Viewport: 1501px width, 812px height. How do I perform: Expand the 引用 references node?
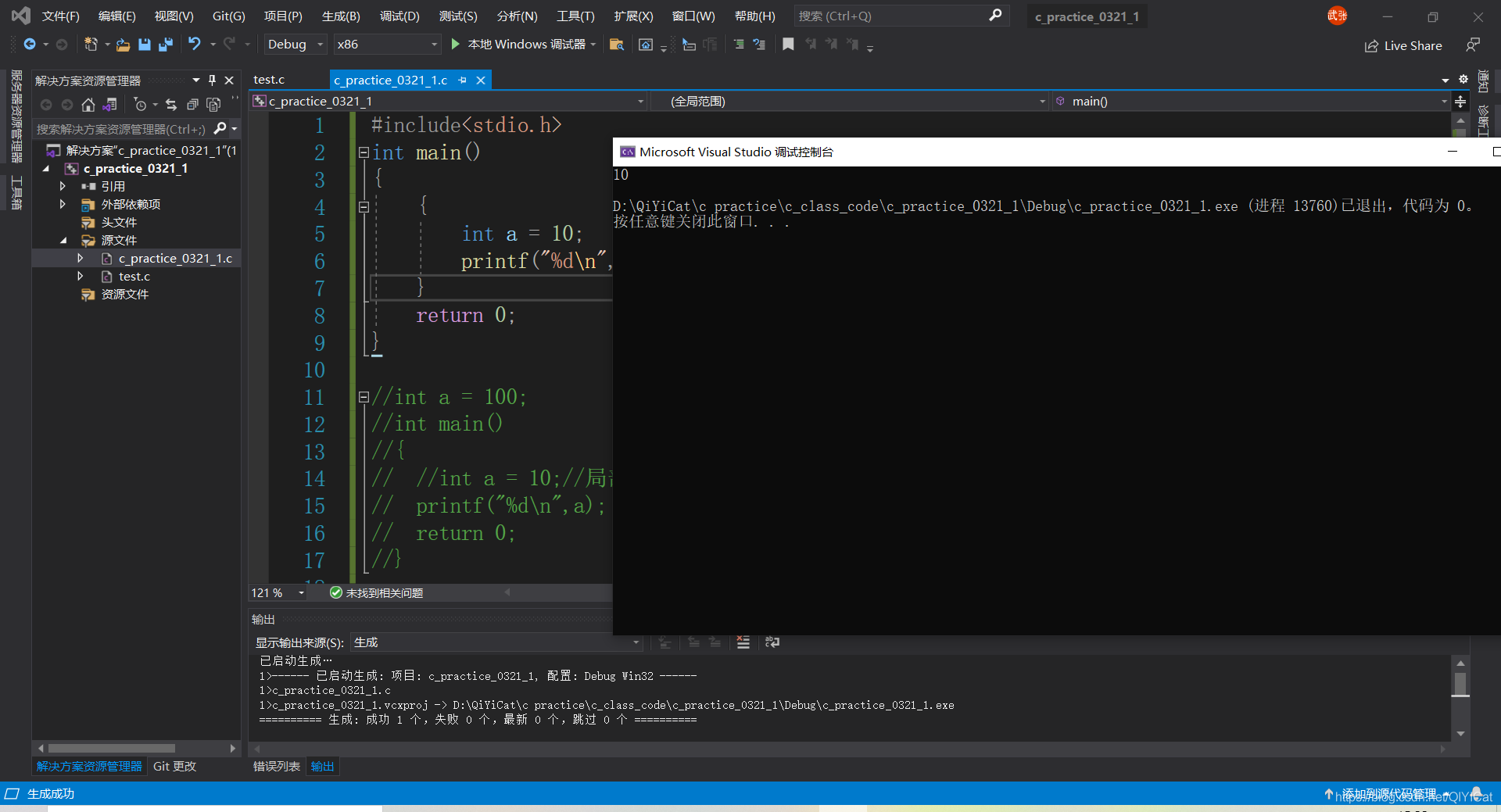pyautogui.click(x=63, y=186)
